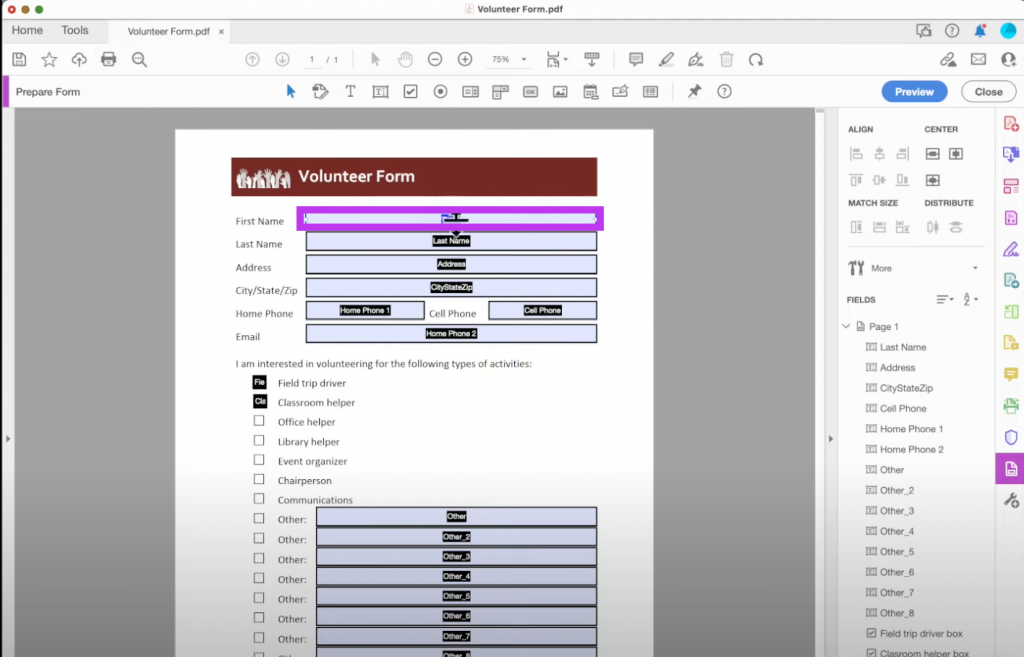This screenshot has width=1024, height=657.
Task: Open Prepare Form help
Action: coord(723,91)
